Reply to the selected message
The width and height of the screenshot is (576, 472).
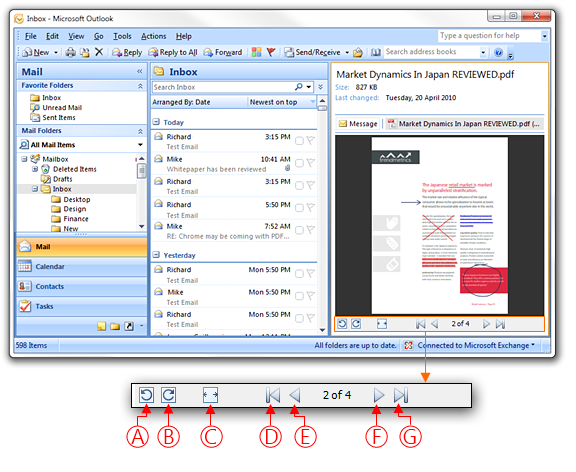coord(127,53)
